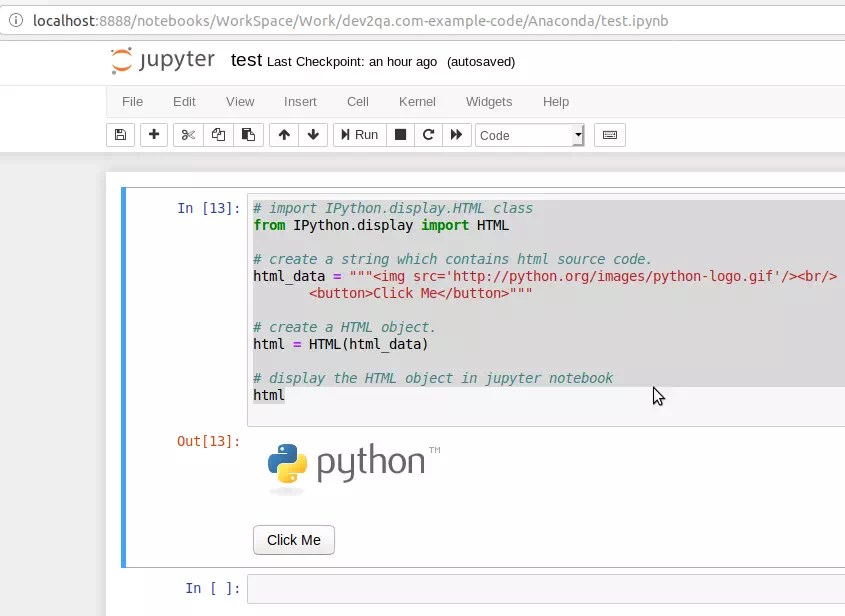Image resolution: width=845 pixels, height=616 pixels.
Task: Restart the kernel using refresh icon
Action: 428,134
